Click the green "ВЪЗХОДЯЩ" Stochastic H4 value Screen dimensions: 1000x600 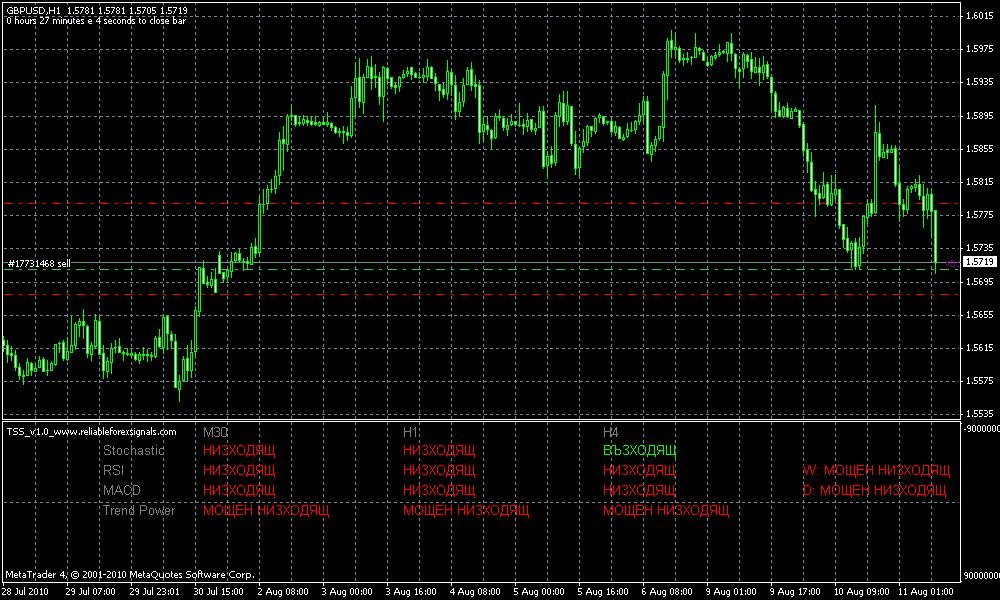tap(640, 451)
